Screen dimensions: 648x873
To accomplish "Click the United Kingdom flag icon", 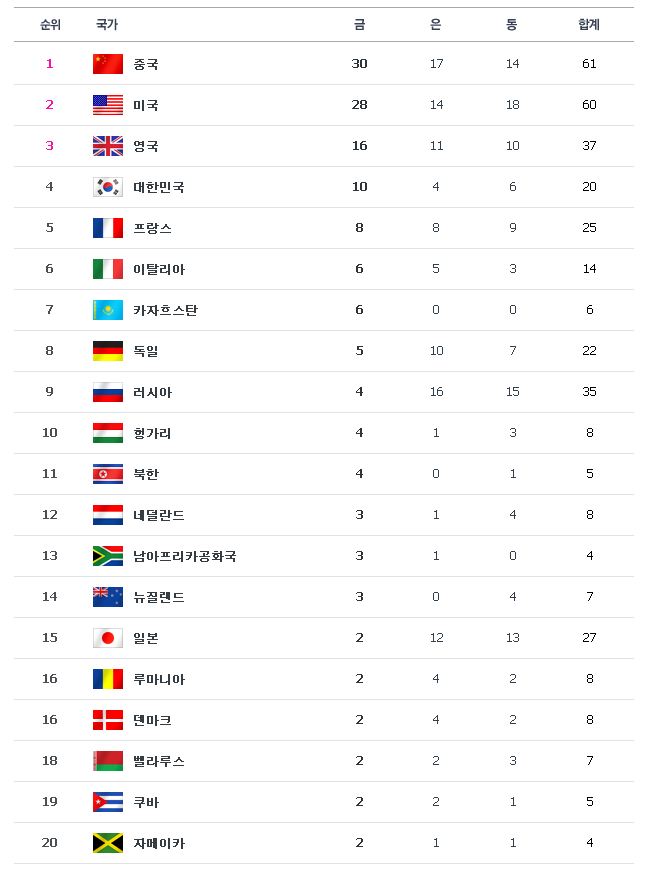I will (107, 146).
